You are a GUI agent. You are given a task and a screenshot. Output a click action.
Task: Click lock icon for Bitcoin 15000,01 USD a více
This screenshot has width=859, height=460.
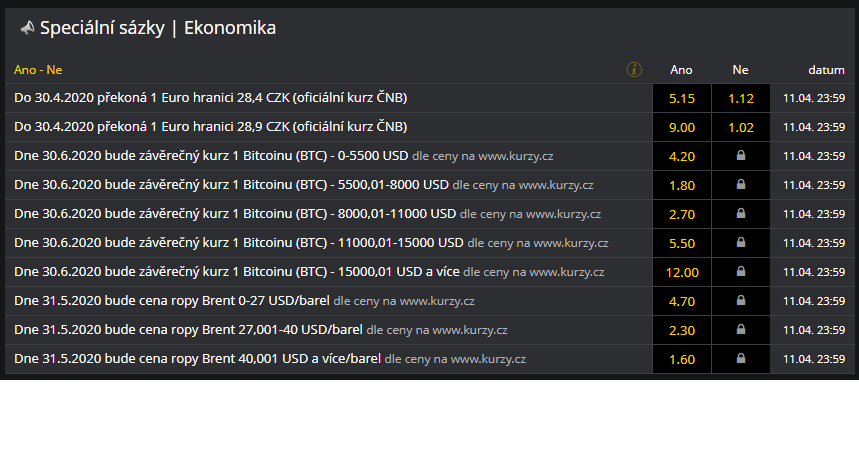click(741, 272)
